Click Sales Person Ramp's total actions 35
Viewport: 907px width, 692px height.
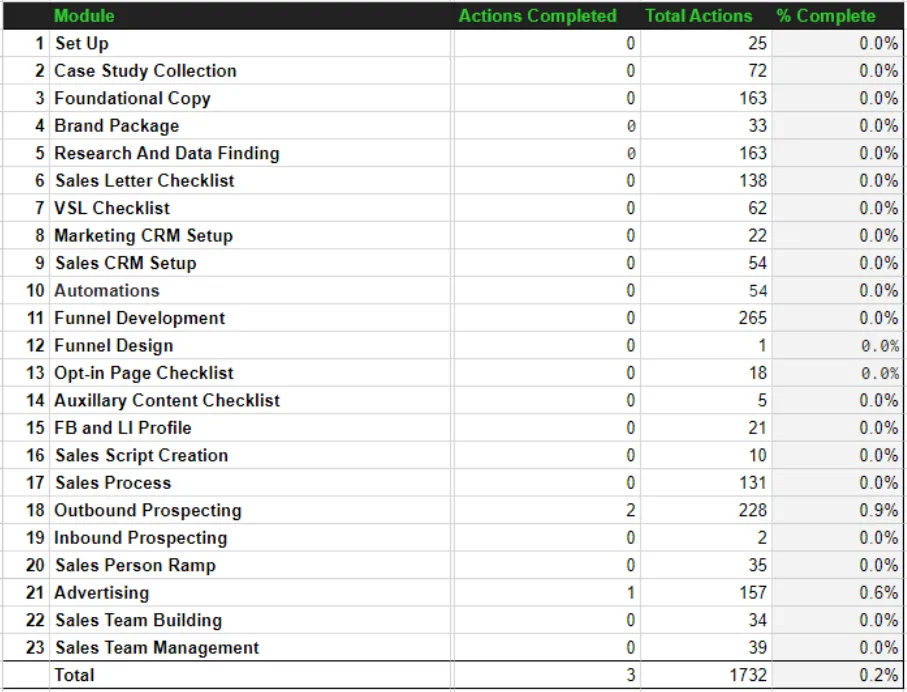click(x=758, y=565)
